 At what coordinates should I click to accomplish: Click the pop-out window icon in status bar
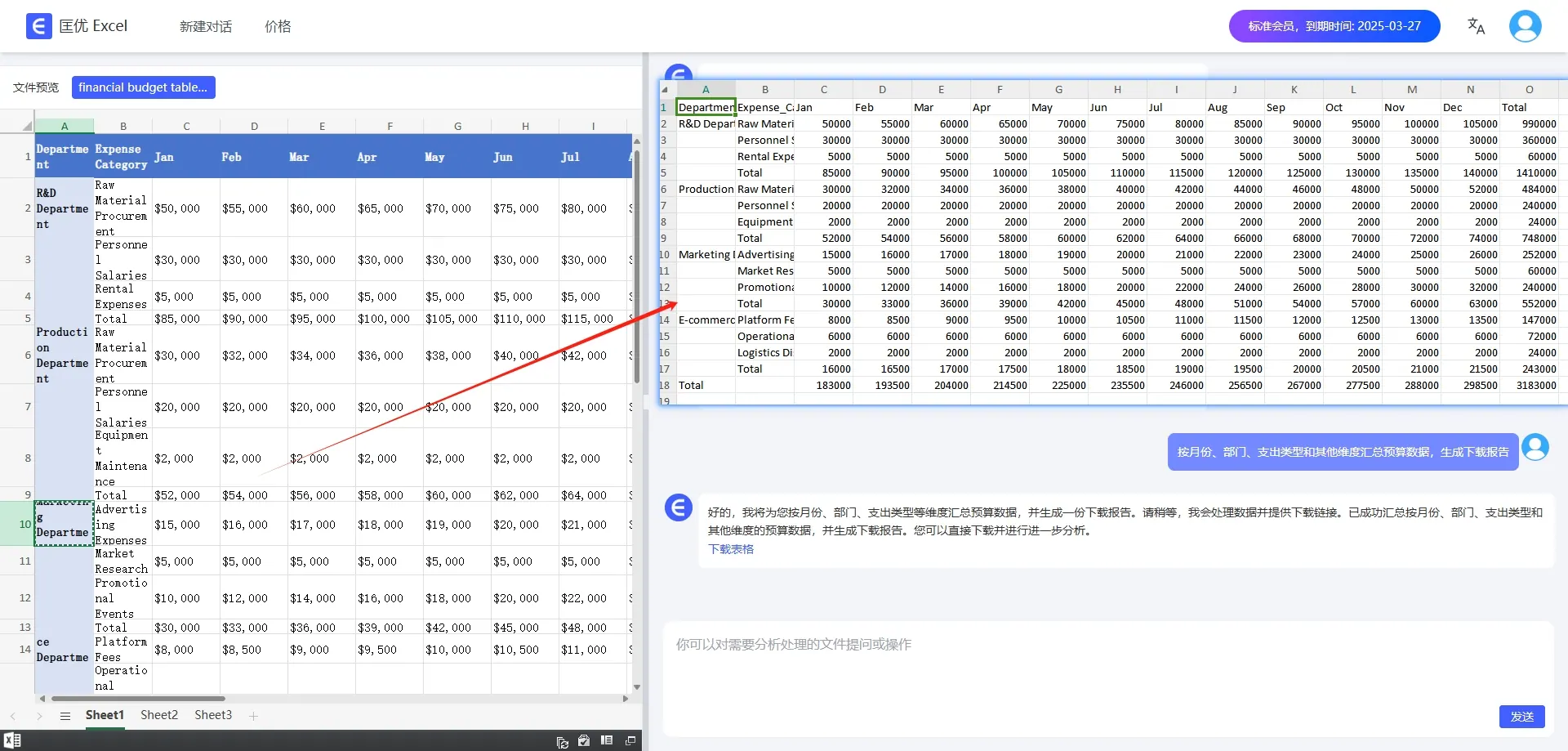point(630,740)
